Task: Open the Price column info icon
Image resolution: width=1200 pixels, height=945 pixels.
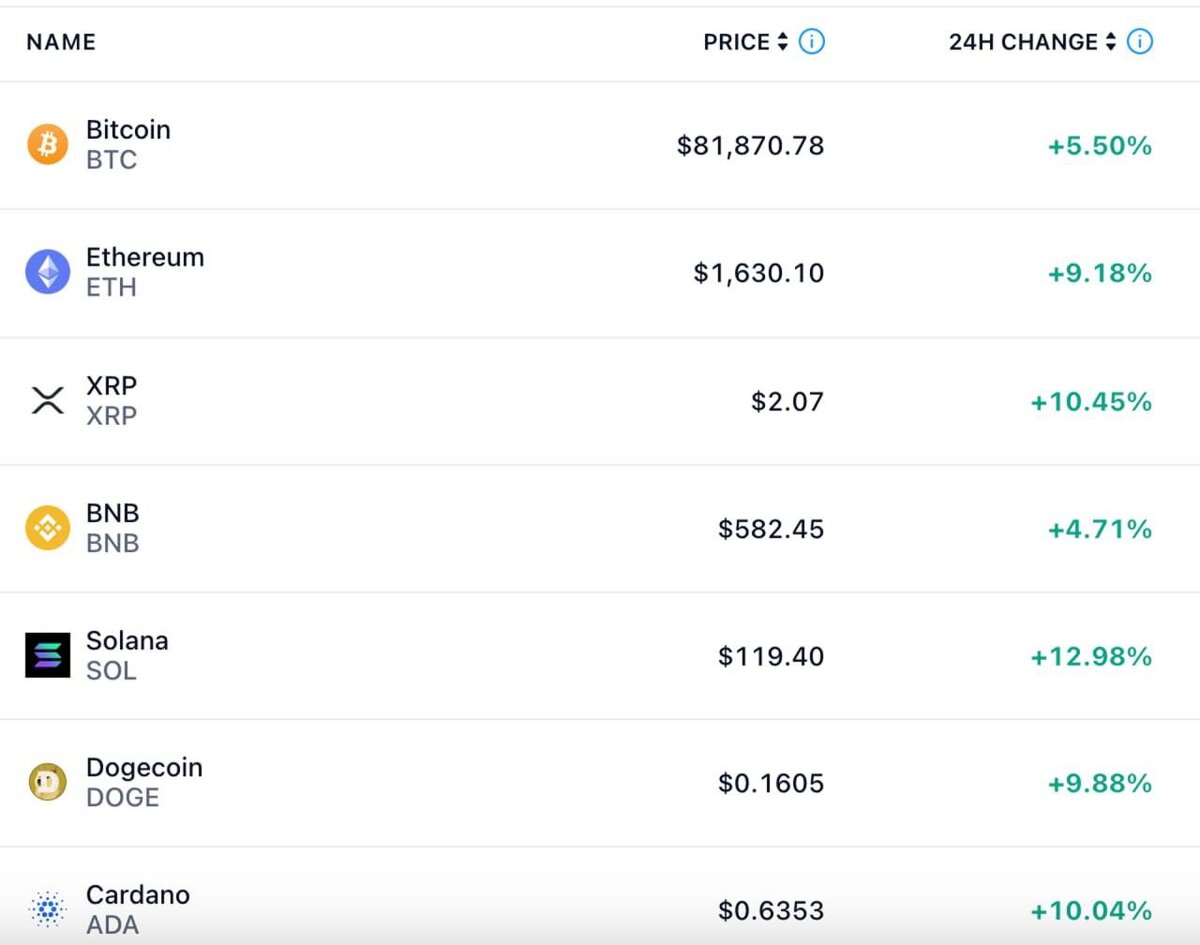Action: point(812,42)
